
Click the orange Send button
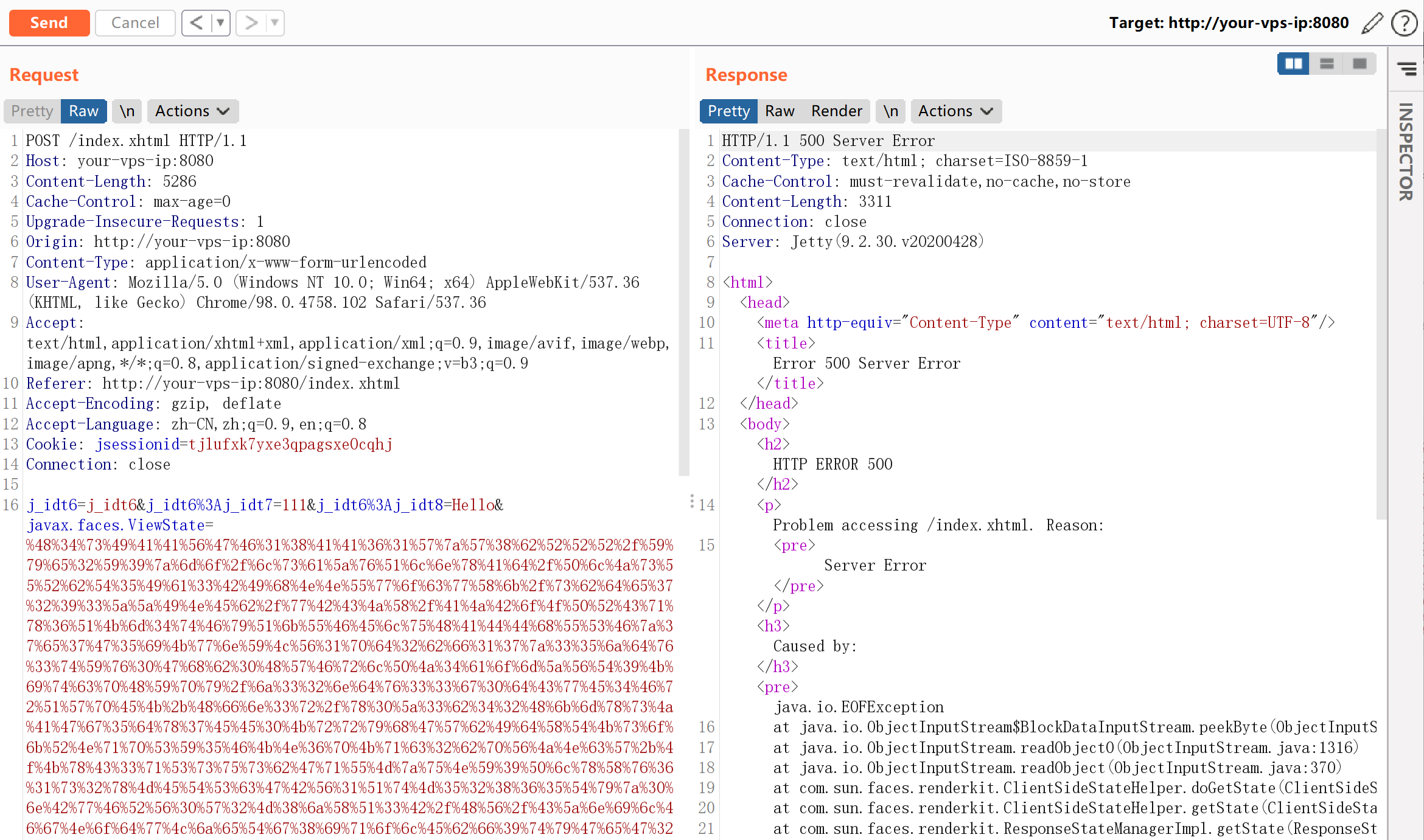[x=49, y=23]
